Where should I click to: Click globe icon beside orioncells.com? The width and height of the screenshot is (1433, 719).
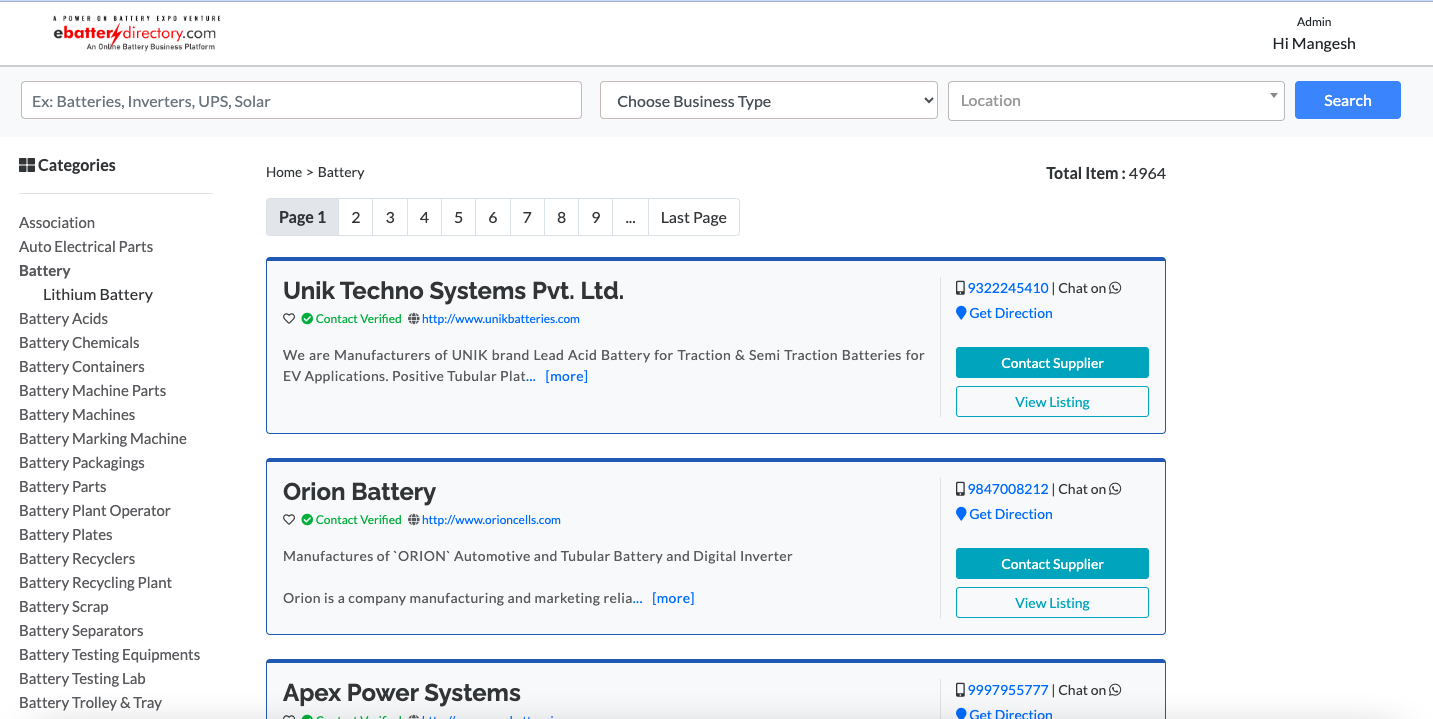click(x=413, y=520)
